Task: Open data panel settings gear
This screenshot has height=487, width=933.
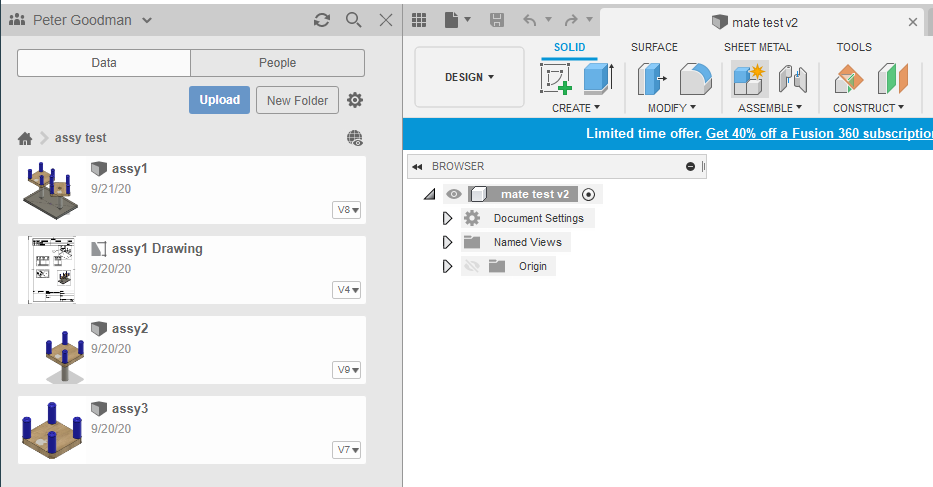Action: pos(355,100)
